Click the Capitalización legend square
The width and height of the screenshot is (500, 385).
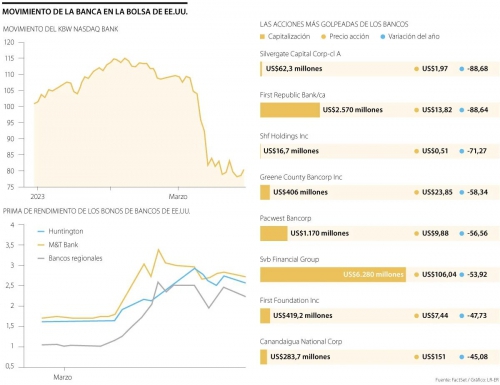pos(262,37)
